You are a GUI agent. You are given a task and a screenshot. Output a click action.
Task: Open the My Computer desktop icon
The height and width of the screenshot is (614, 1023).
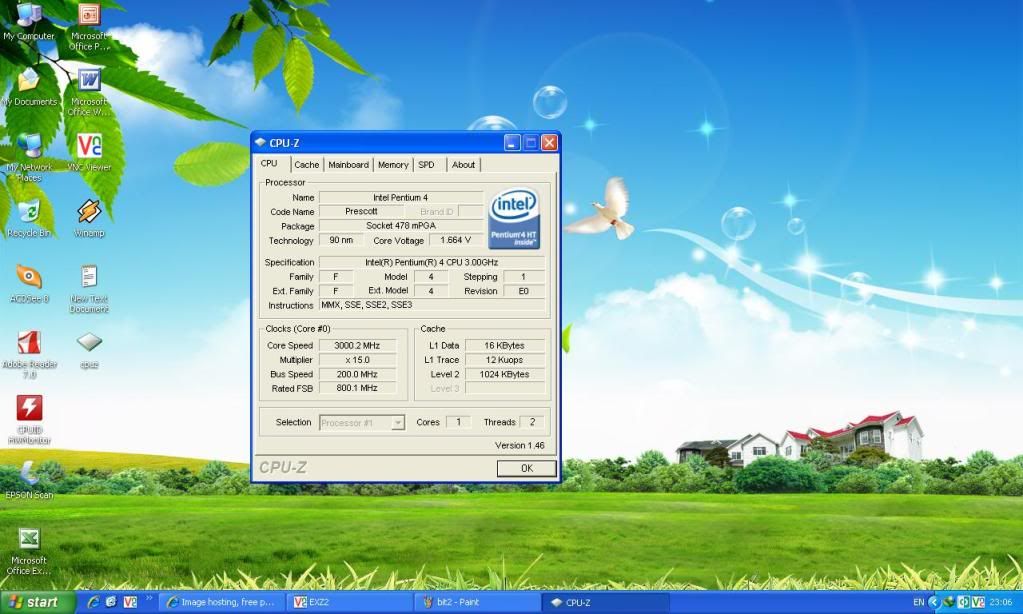(29, 22)
